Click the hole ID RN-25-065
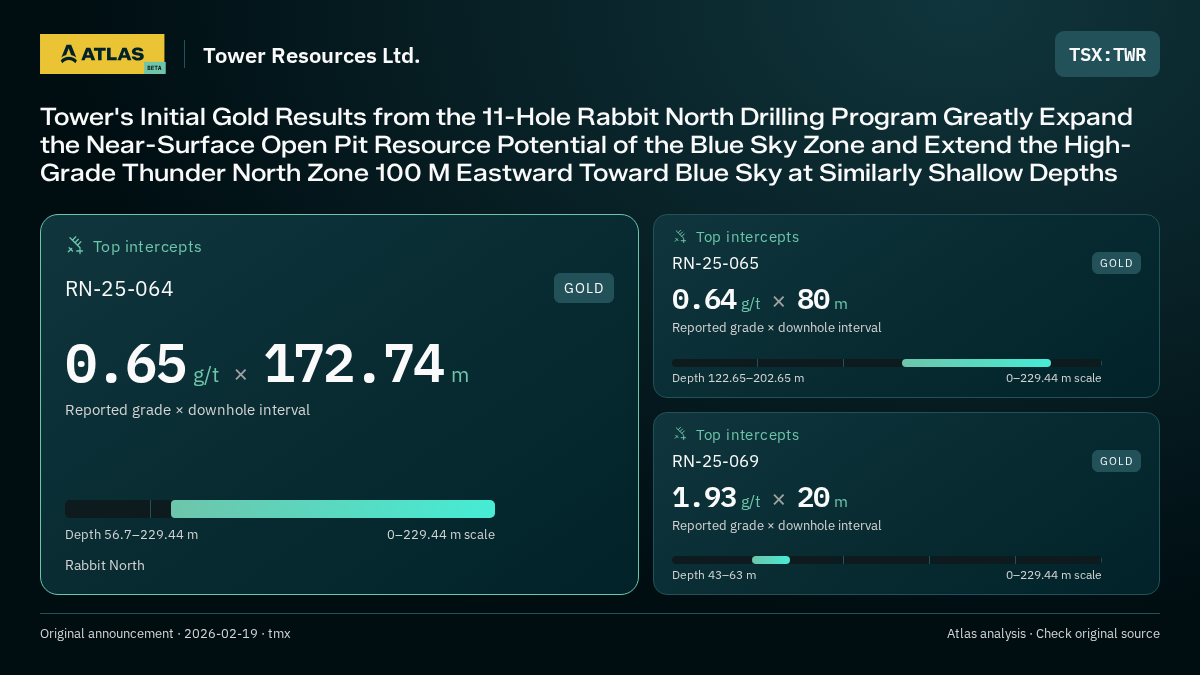 [x=715, y=264]
